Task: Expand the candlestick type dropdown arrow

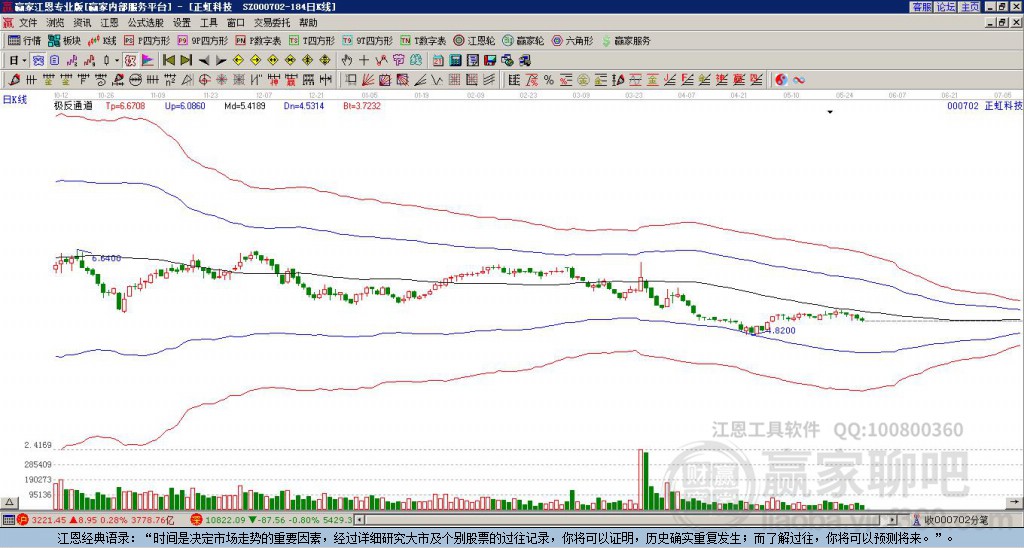Action: [117, 61]
